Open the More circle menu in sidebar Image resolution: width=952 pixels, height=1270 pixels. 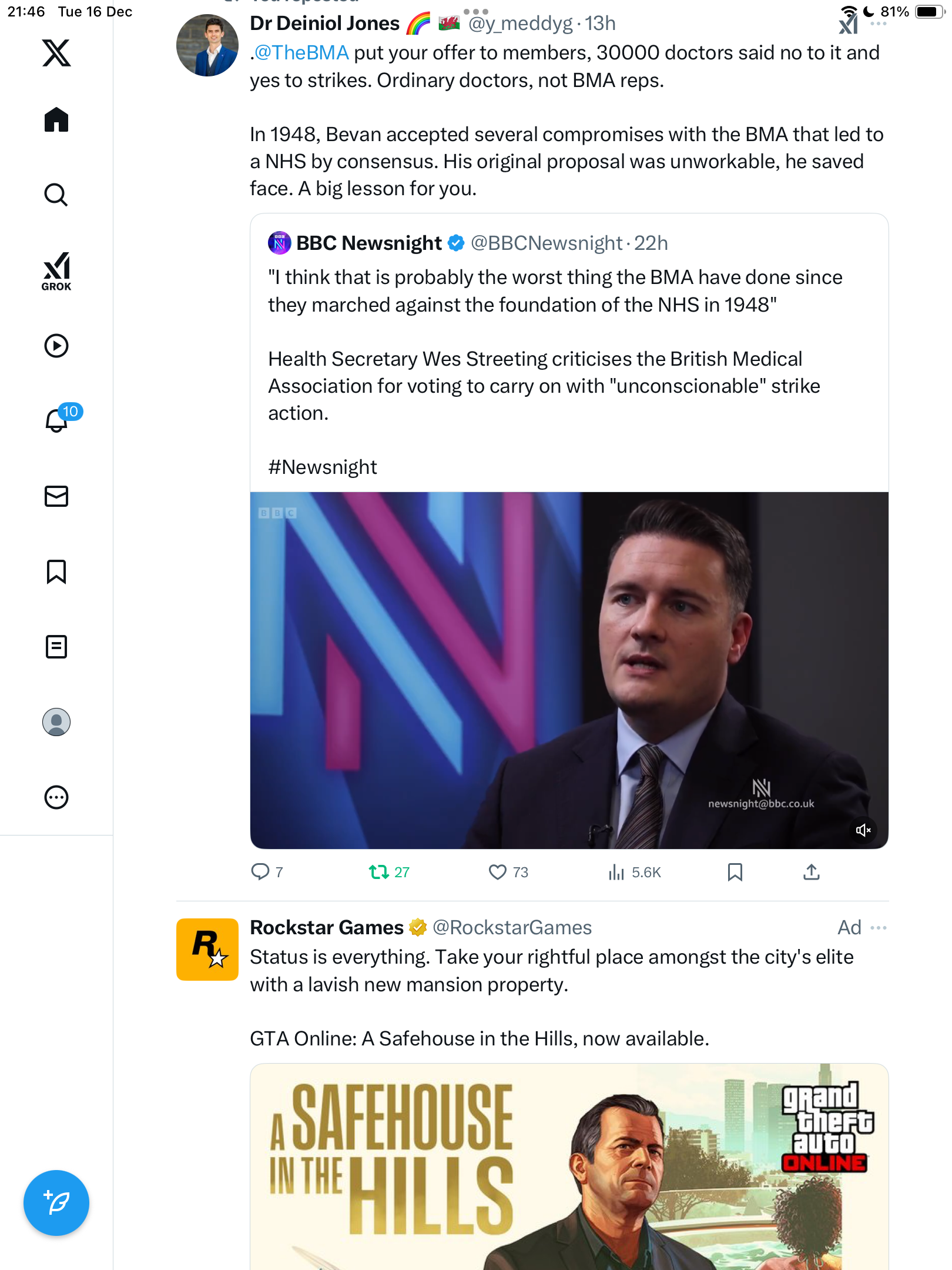pyautogui.click(x=56, y=797)
